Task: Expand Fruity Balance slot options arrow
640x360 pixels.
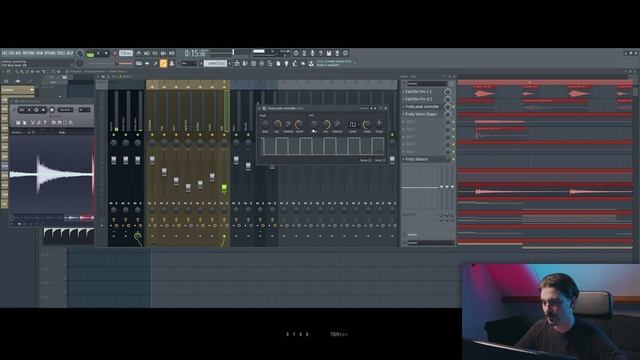Action: tap(404, 159)
